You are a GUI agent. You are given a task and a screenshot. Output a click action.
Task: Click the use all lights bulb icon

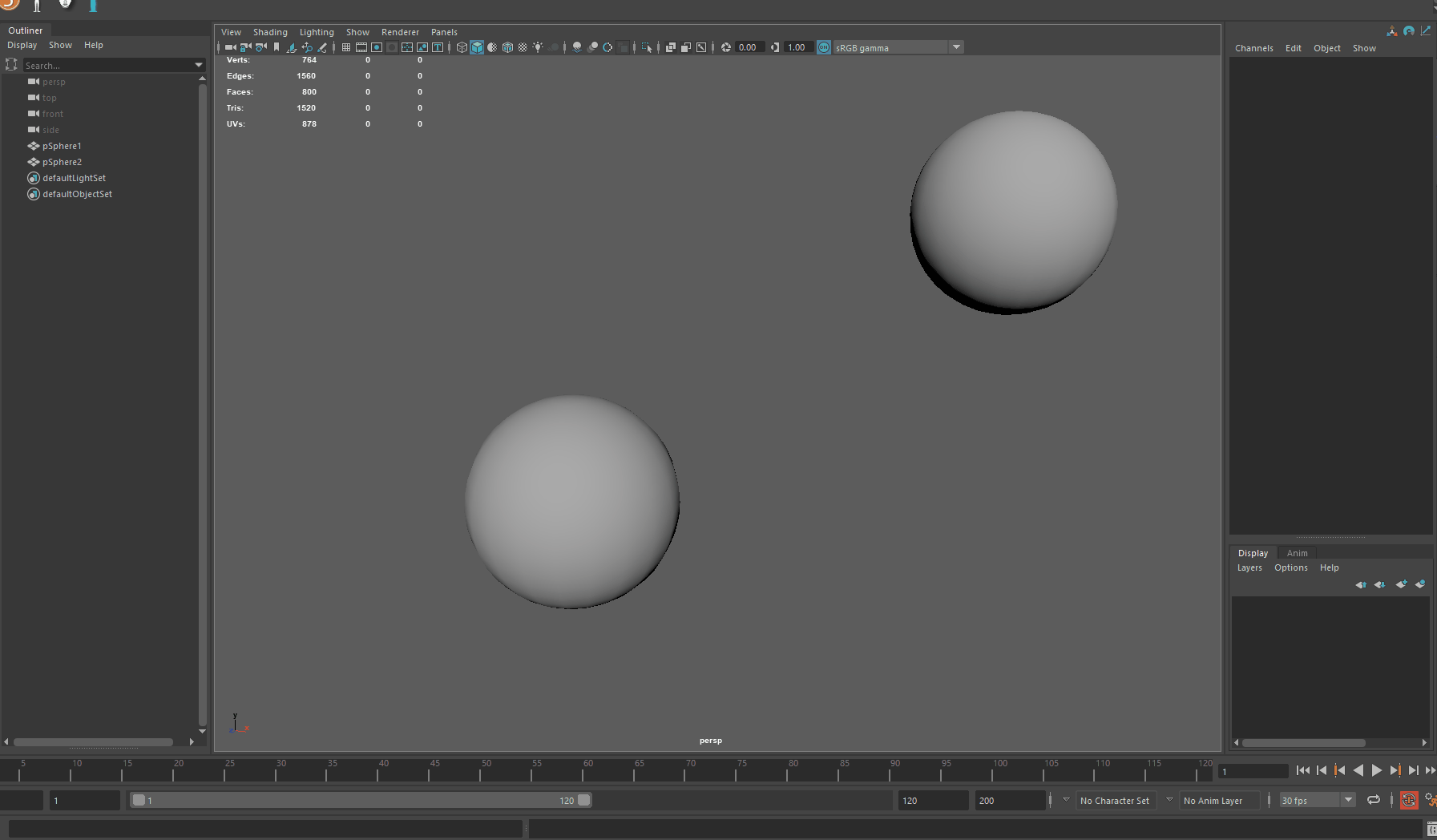point(538,47)
